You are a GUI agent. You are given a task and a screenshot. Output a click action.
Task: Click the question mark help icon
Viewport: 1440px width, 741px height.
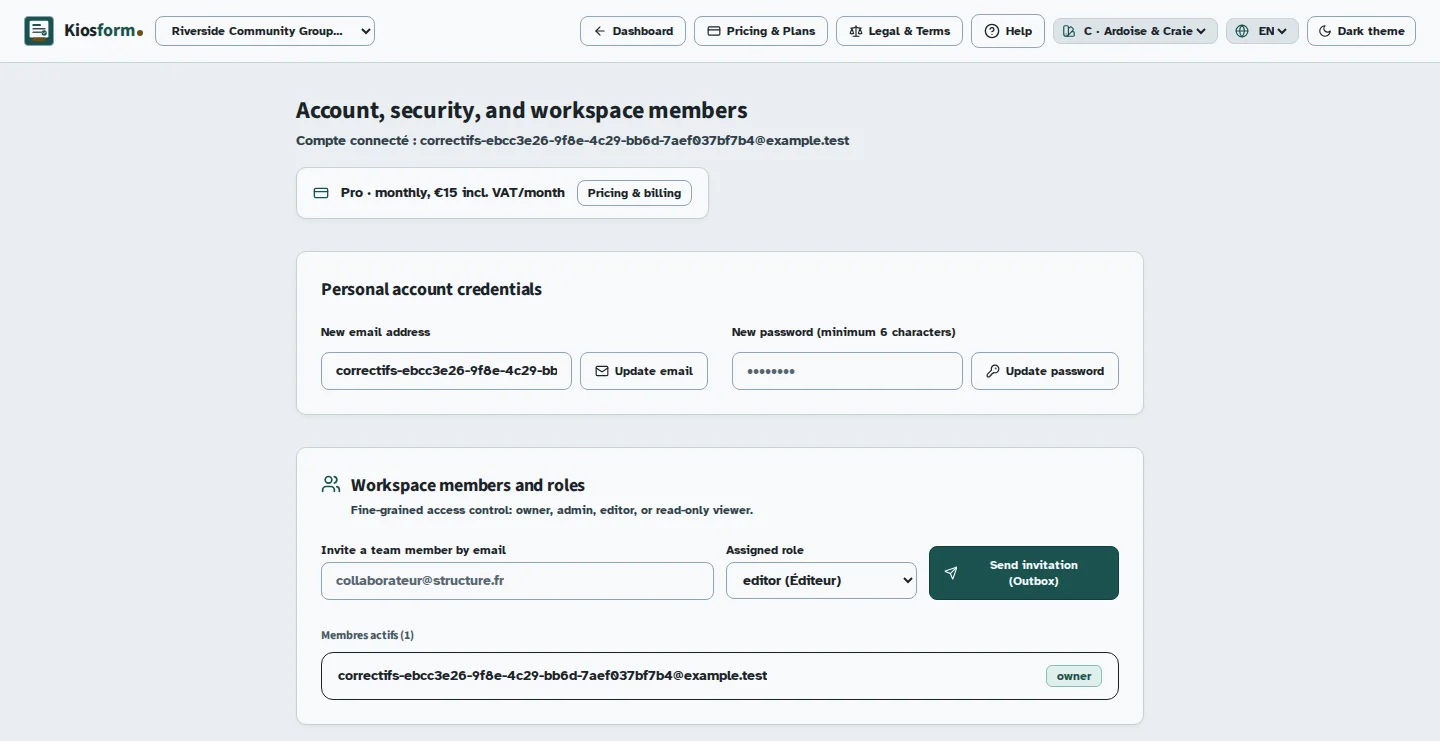[992, 31]
